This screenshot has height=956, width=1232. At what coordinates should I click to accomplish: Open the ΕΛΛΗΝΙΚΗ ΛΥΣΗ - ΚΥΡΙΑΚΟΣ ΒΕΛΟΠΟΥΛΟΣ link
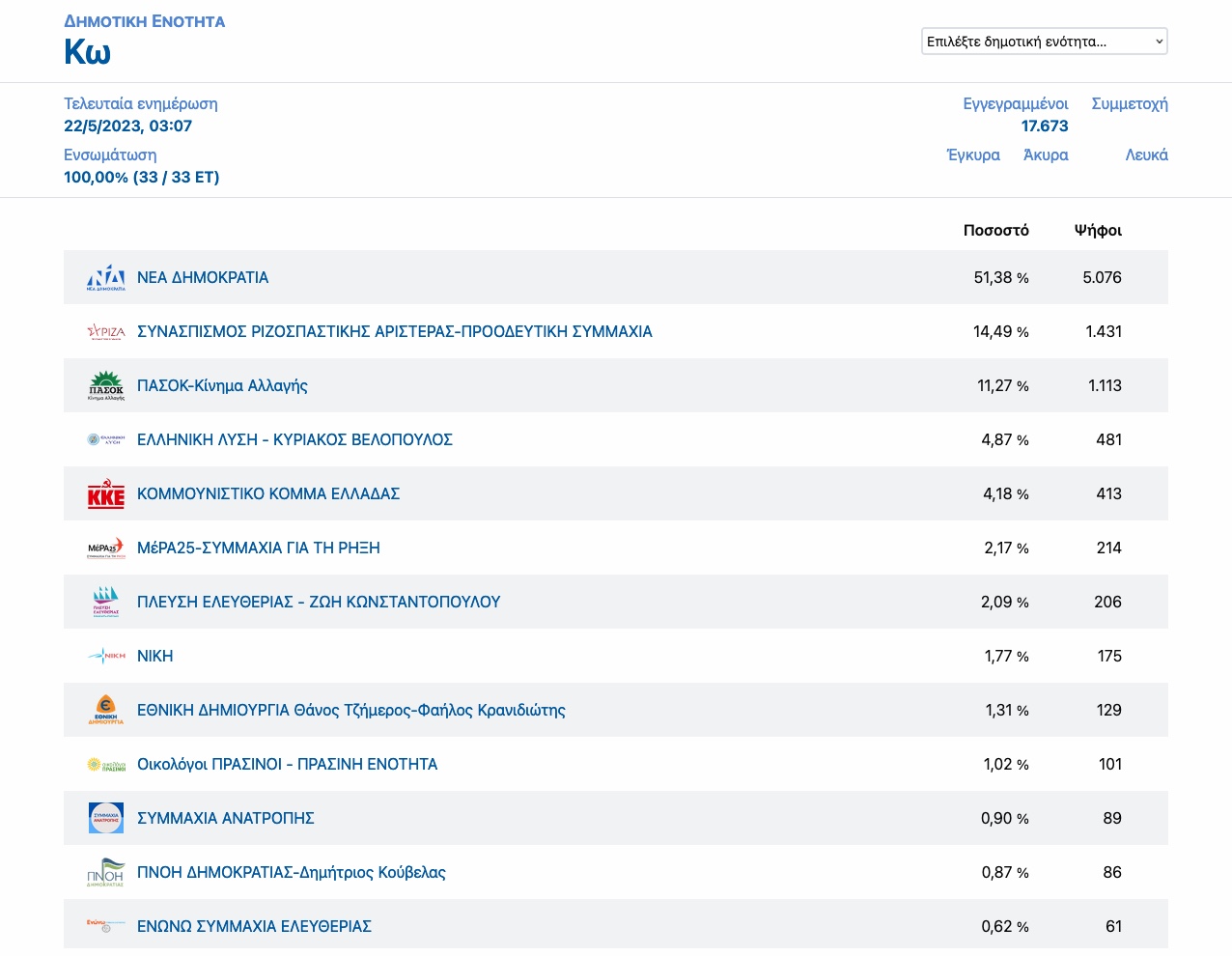[294, 439]
